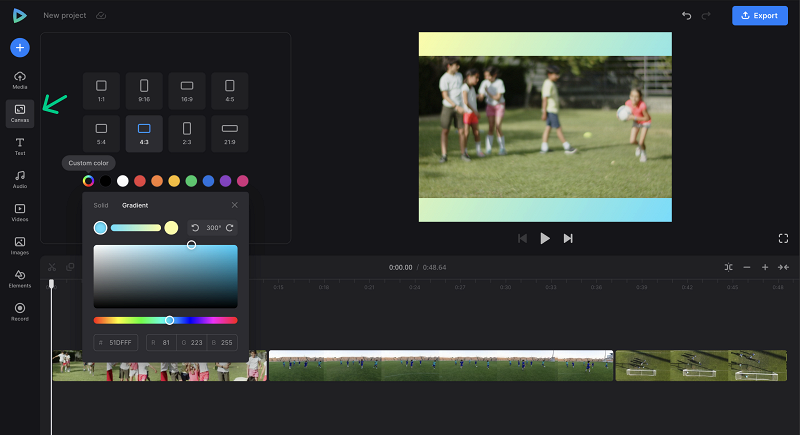
Task: Play the video preview
Action: pos(545,239)
